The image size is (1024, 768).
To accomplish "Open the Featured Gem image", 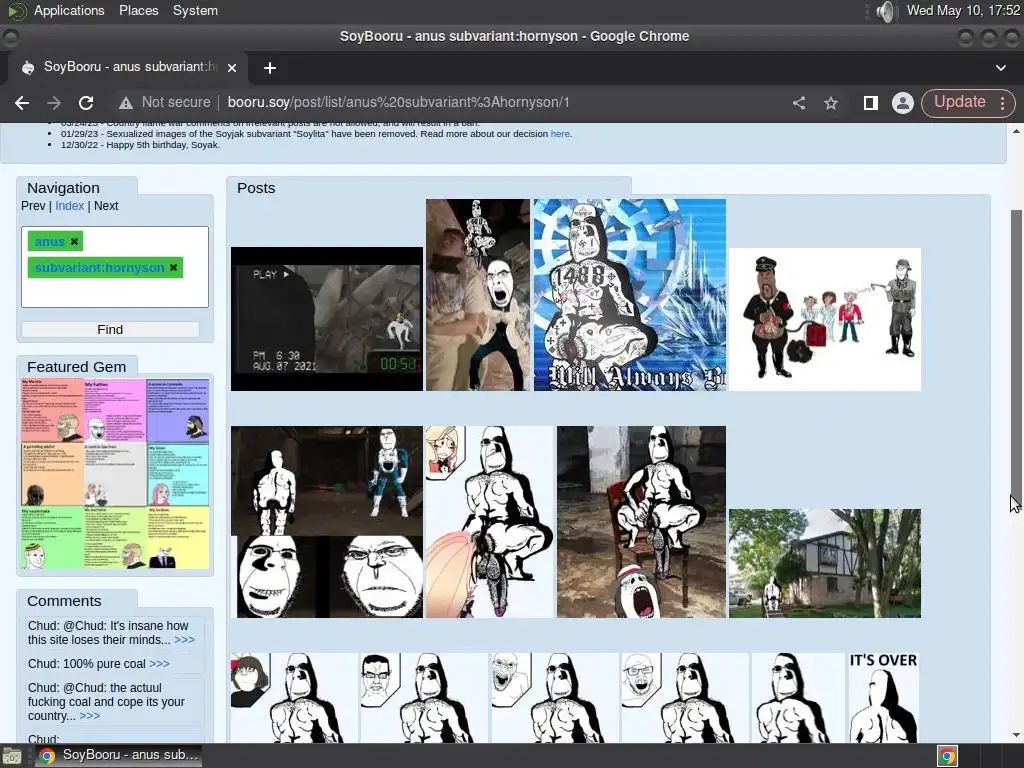I will (x=115, y=474).
